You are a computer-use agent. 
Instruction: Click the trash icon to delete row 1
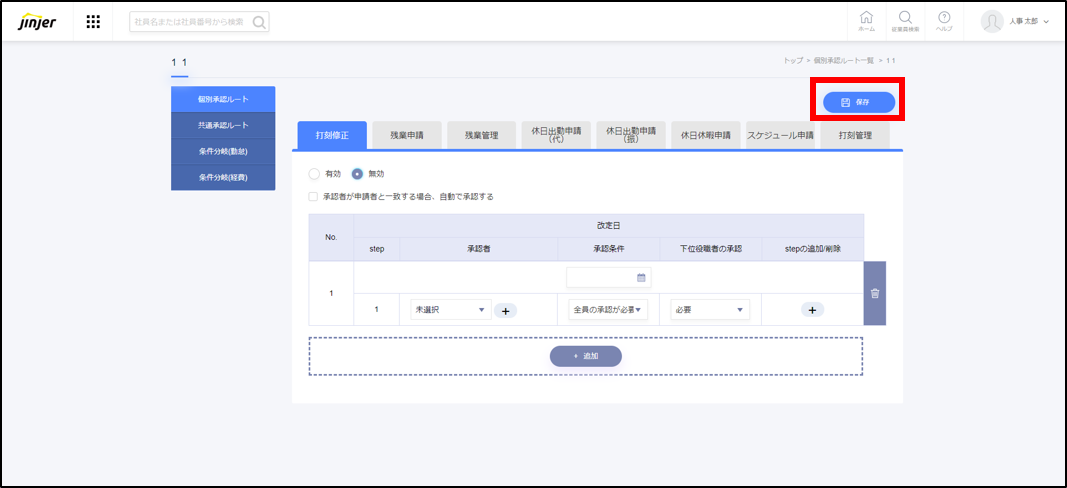pyautogui.click(x=874, y=293)
